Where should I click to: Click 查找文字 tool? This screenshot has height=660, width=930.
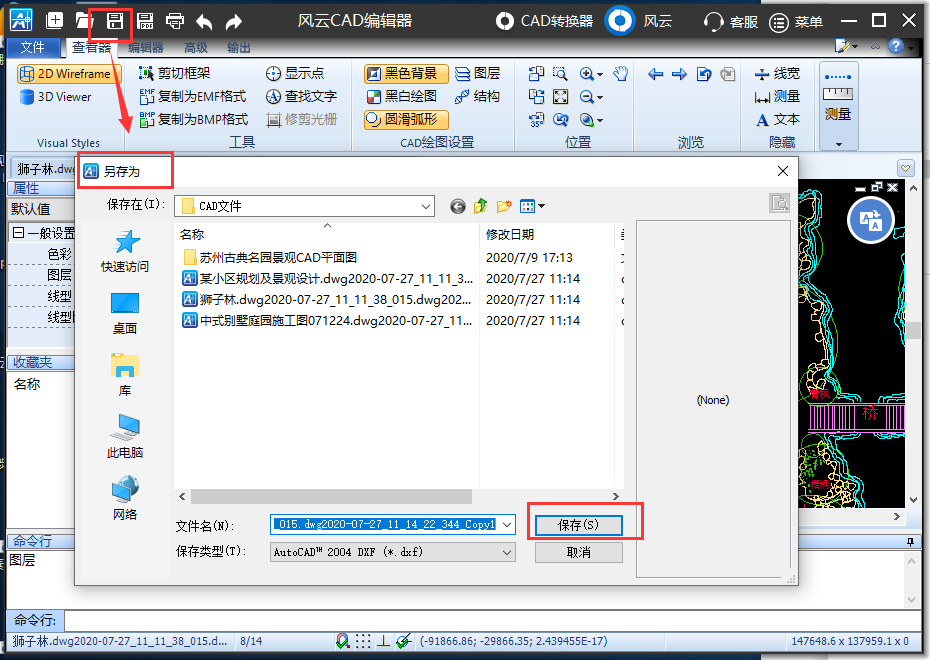pyautogui.click(x=301, y=96)
